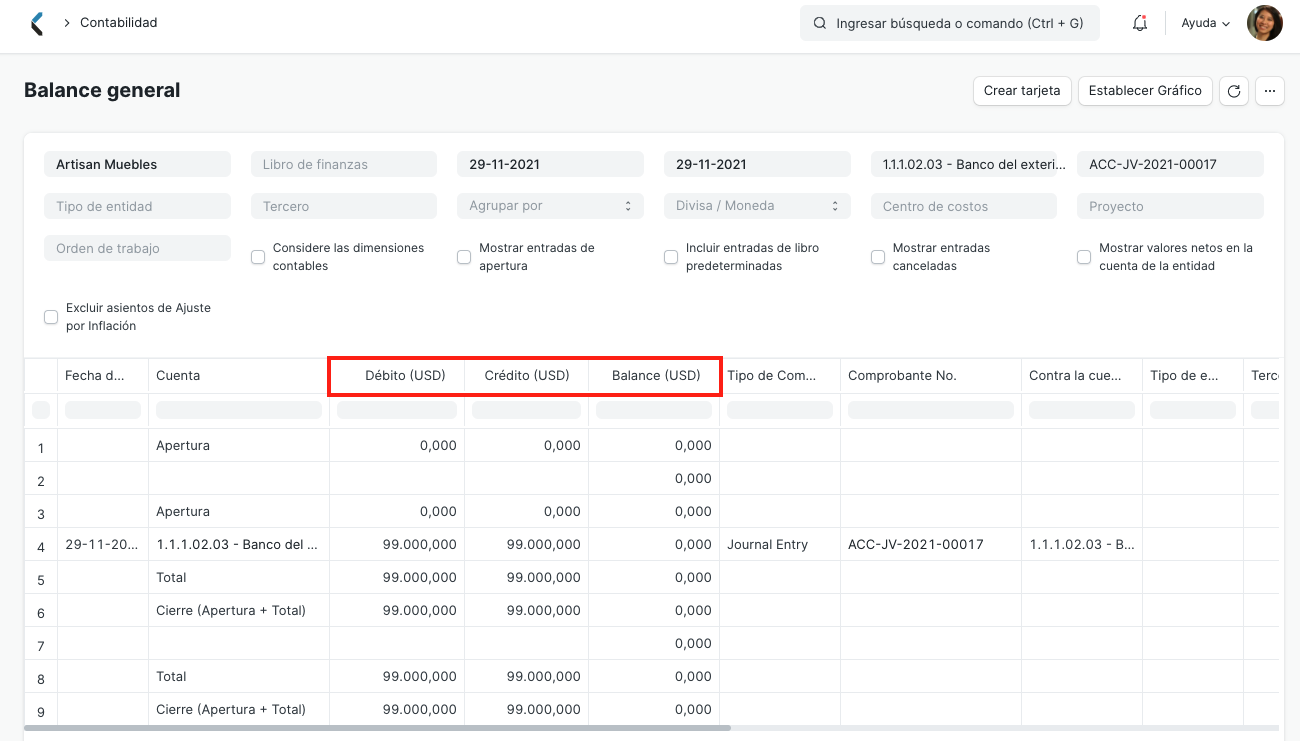1300x741 pixels.
Task: Click the Tercero filter field
Action: click(344, 205)
